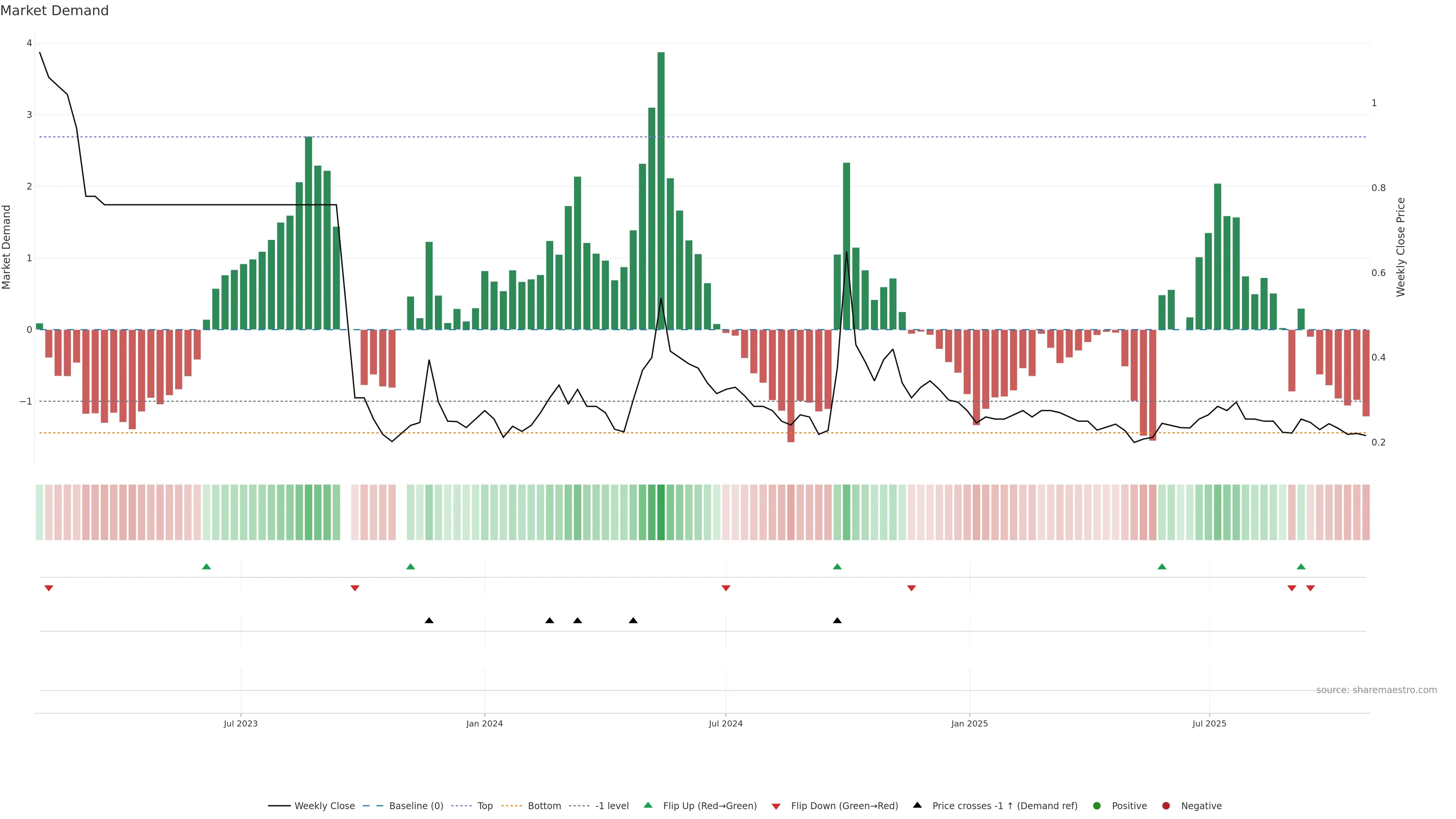Screen dimensions: 1456x819
Task: Click Flip Up green triangle legend icon
Action: pyautogui.click(x=648, y=805)
